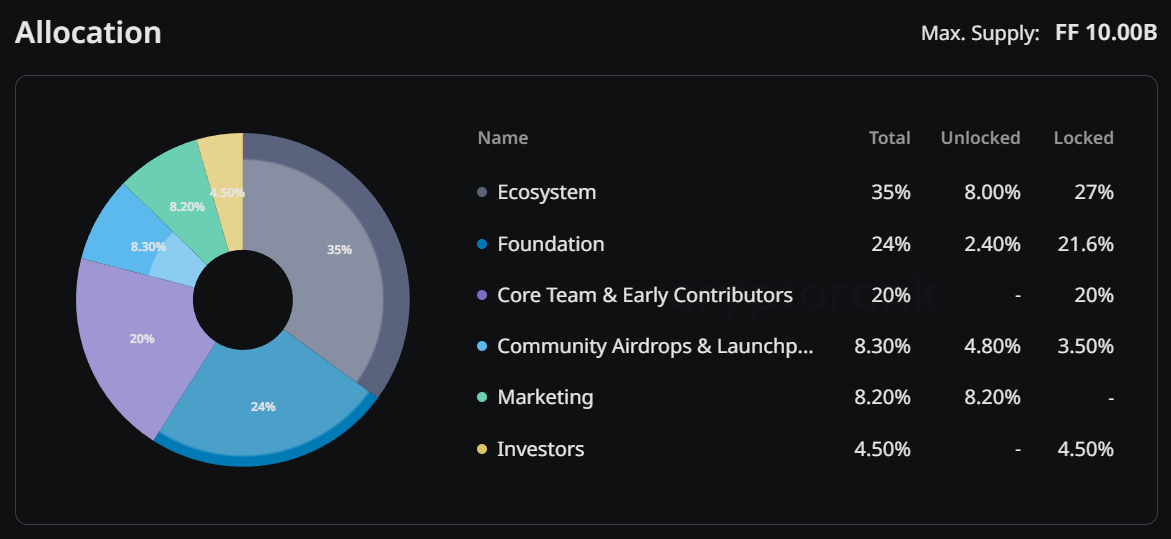Image resolution: width=1171 pixels, height=539 pixels.
Task: Click the Ecosystem legend color dot
Action: 482,193
